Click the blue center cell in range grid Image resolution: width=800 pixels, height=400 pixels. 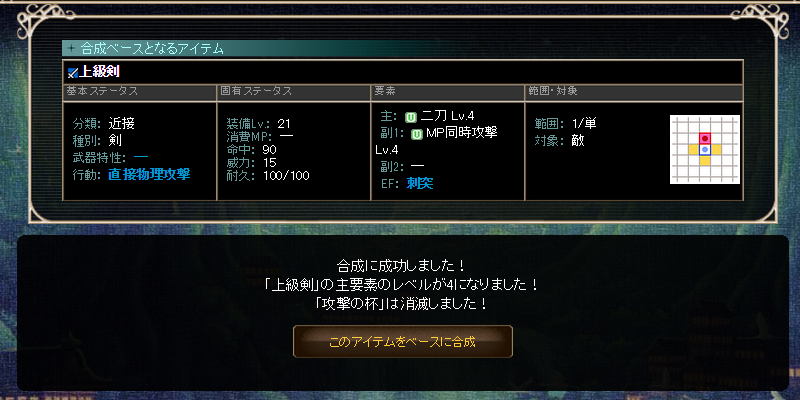[705, 149]
